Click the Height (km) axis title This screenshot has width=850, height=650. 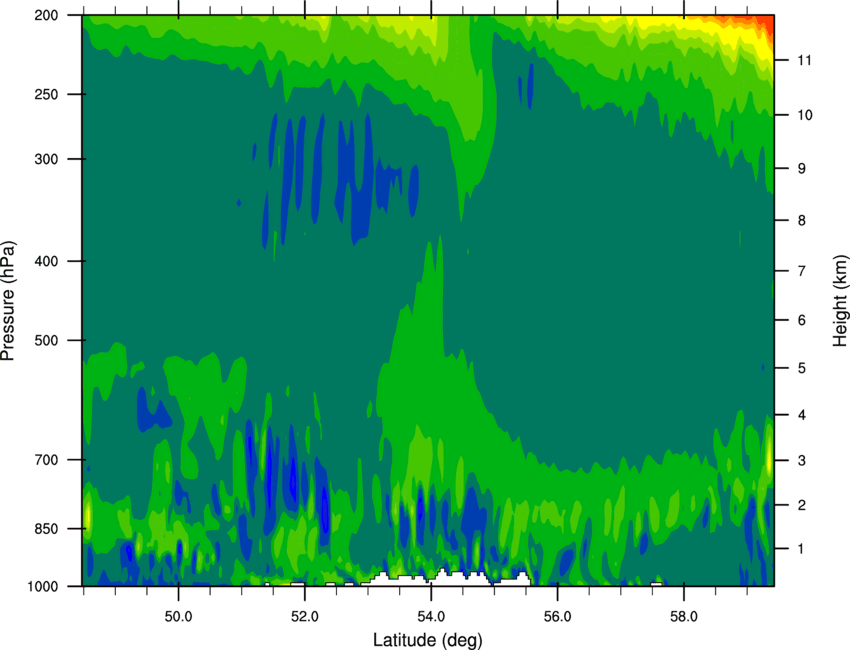[x=840, y=300]
